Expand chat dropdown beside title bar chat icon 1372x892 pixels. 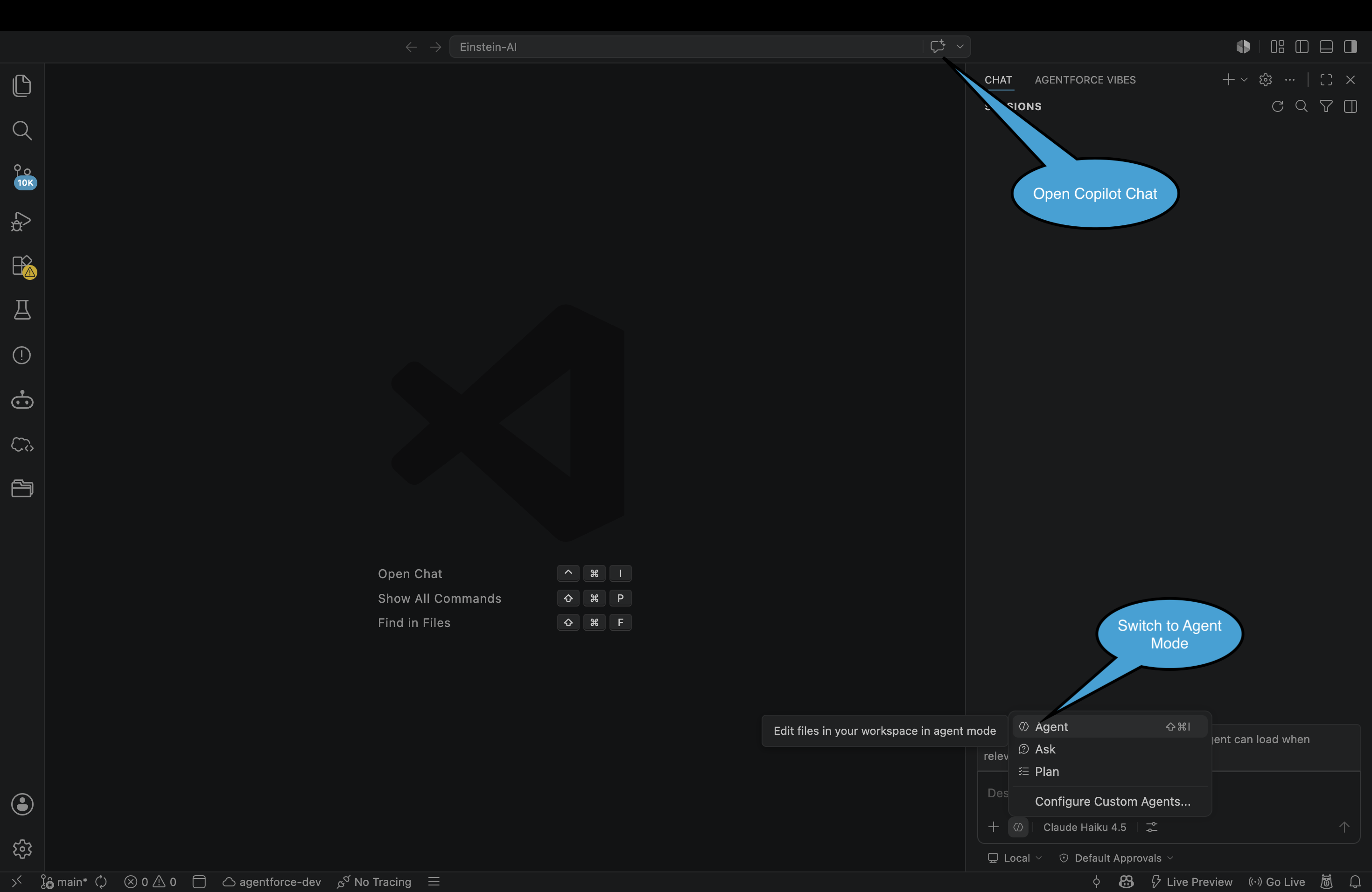pyautogui.click(x=960, y=47)
